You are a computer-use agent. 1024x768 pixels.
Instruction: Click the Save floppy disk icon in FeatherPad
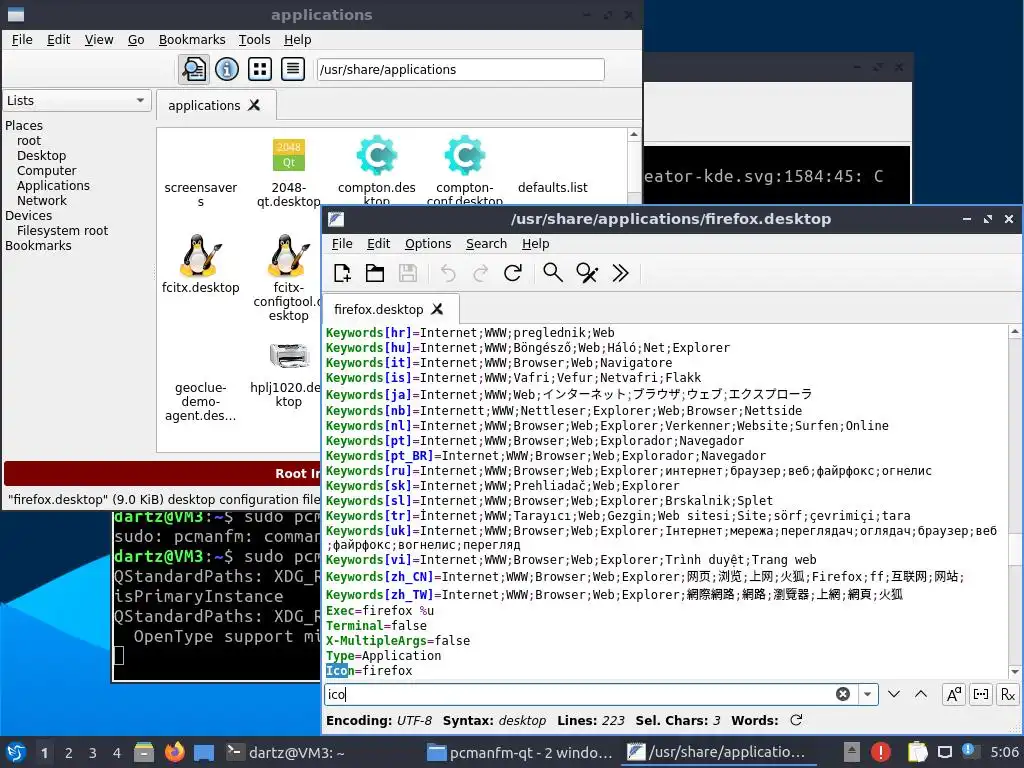[x=408, y=273]
